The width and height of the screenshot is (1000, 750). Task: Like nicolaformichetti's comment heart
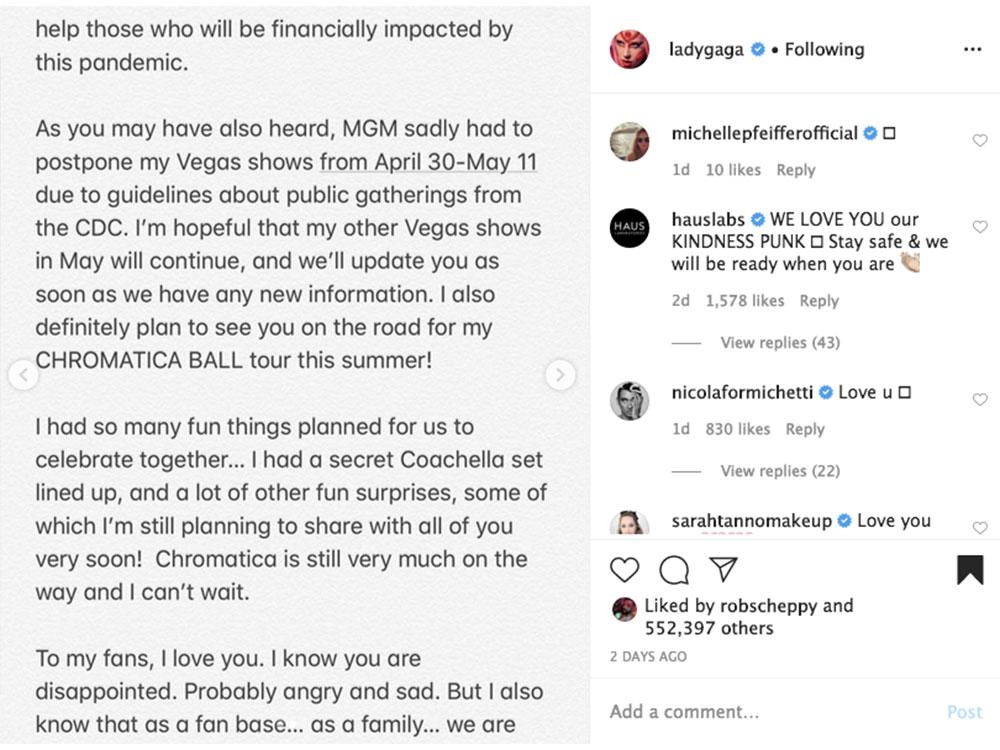(980, 400)
